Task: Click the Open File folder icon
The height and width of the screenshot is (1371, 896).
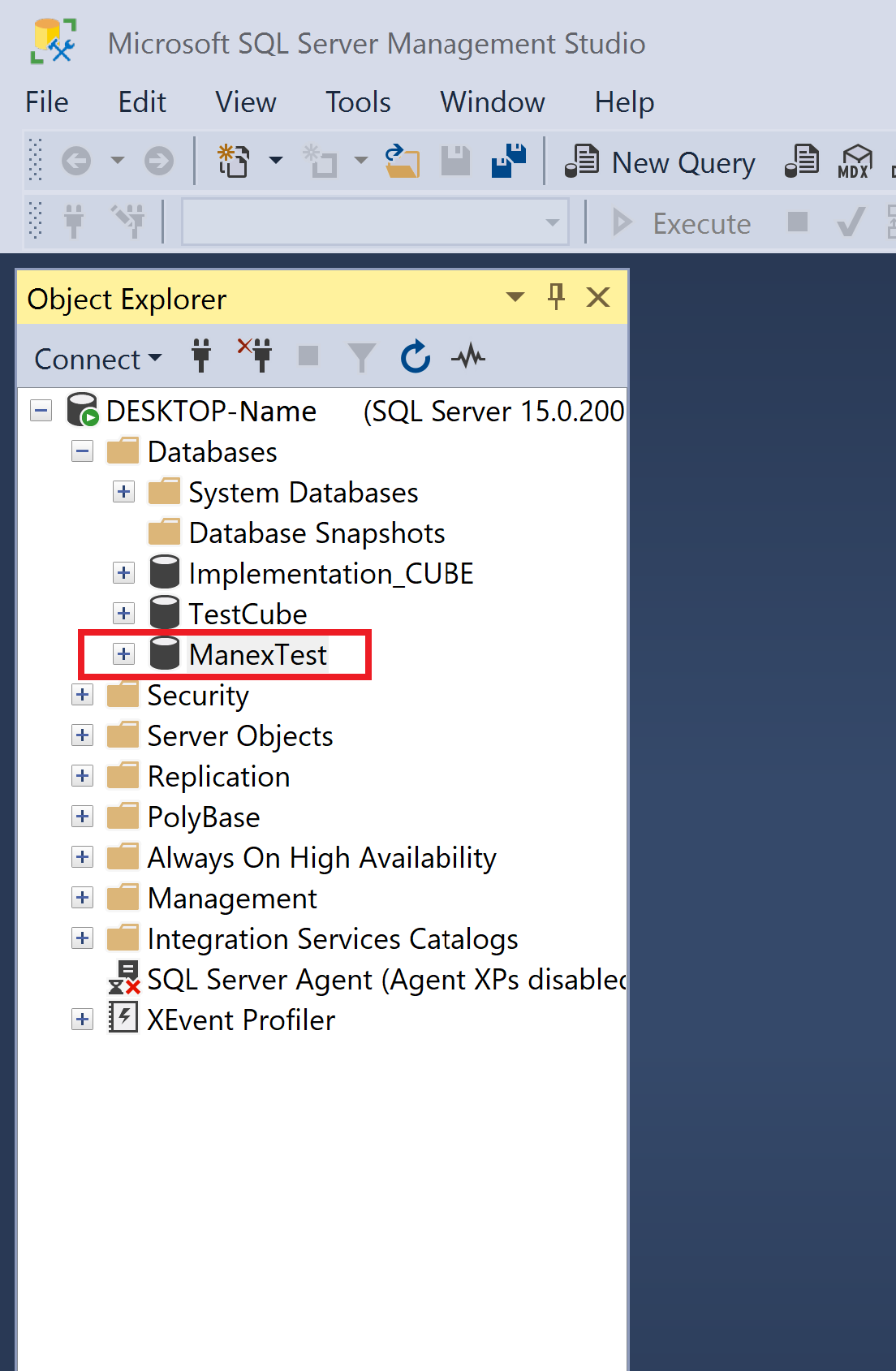Action: [403, 161]
